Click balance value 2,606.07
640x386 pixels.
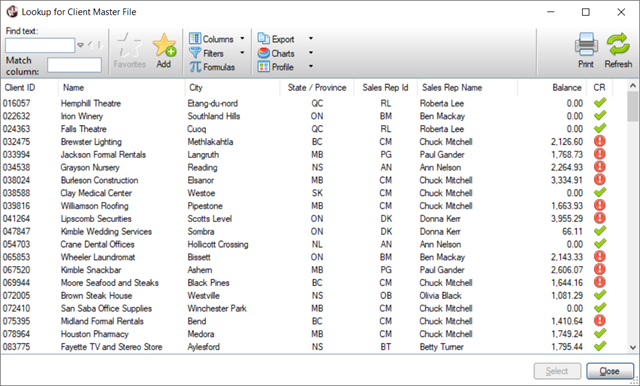pos(567,270)
